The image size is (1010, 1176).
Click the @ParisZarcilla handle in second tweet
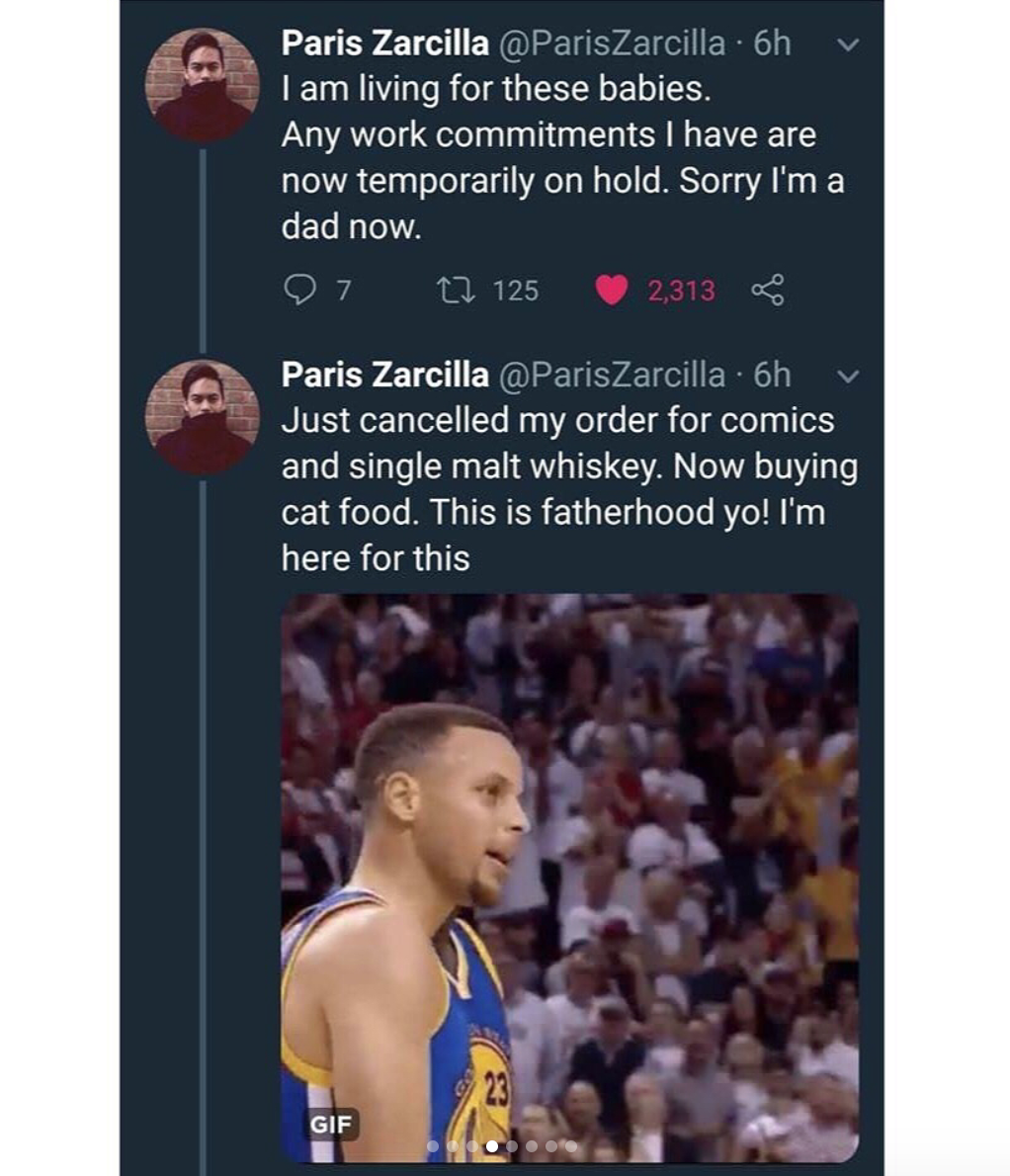point(612,376)
